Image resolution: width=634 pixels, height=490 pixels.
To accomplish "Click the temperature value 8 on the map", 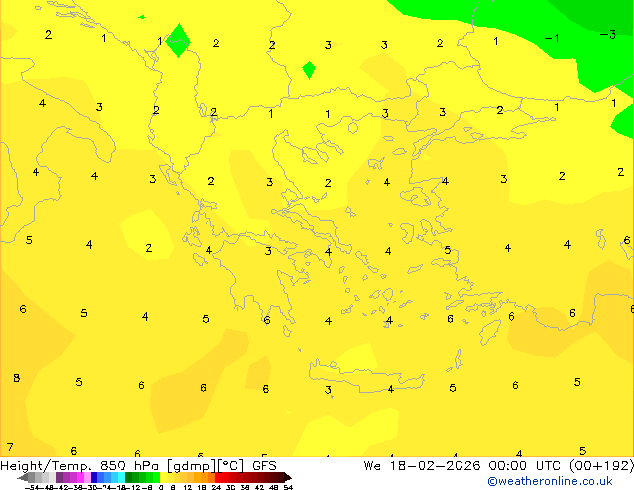I will 17,378.
